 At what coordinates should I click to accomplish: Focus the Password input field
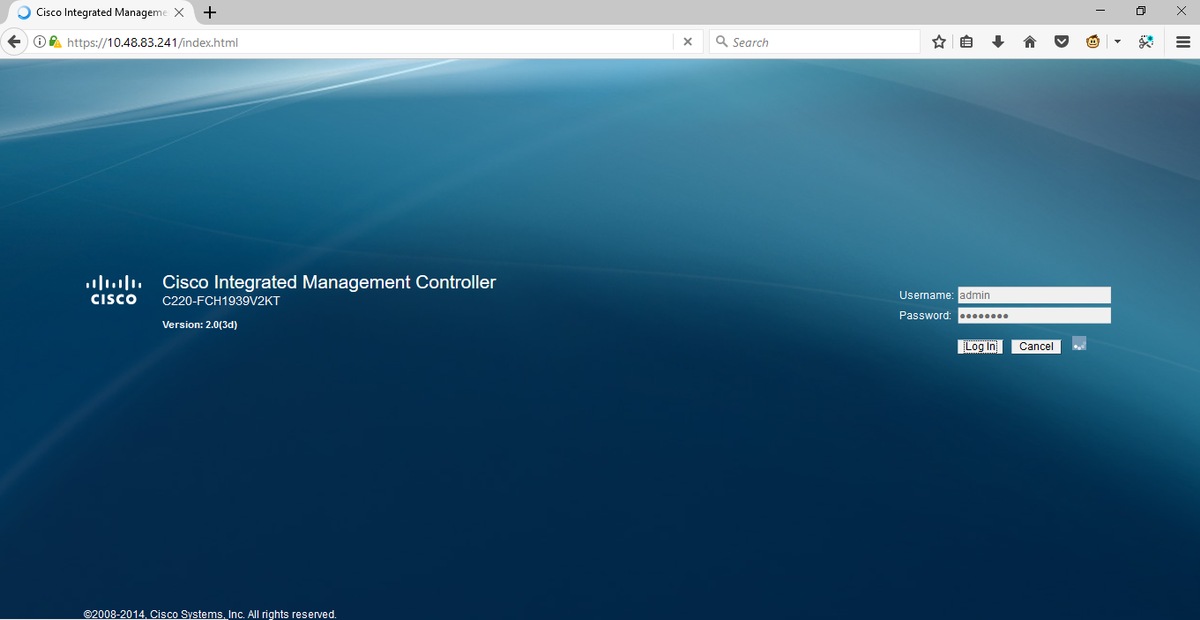1034,315
